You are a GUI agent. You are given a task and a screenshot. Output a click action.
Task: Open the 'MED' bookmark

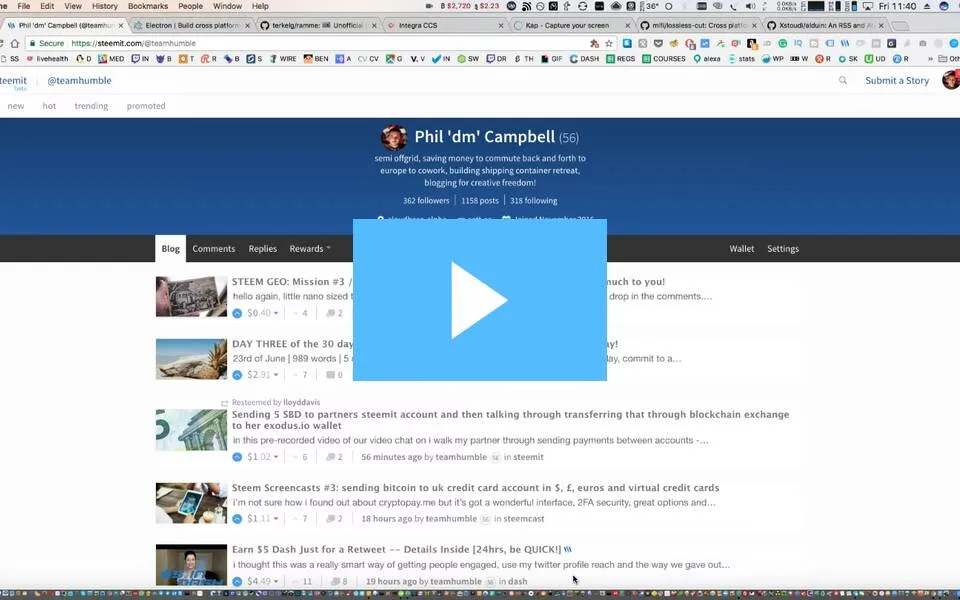point(111,59)
